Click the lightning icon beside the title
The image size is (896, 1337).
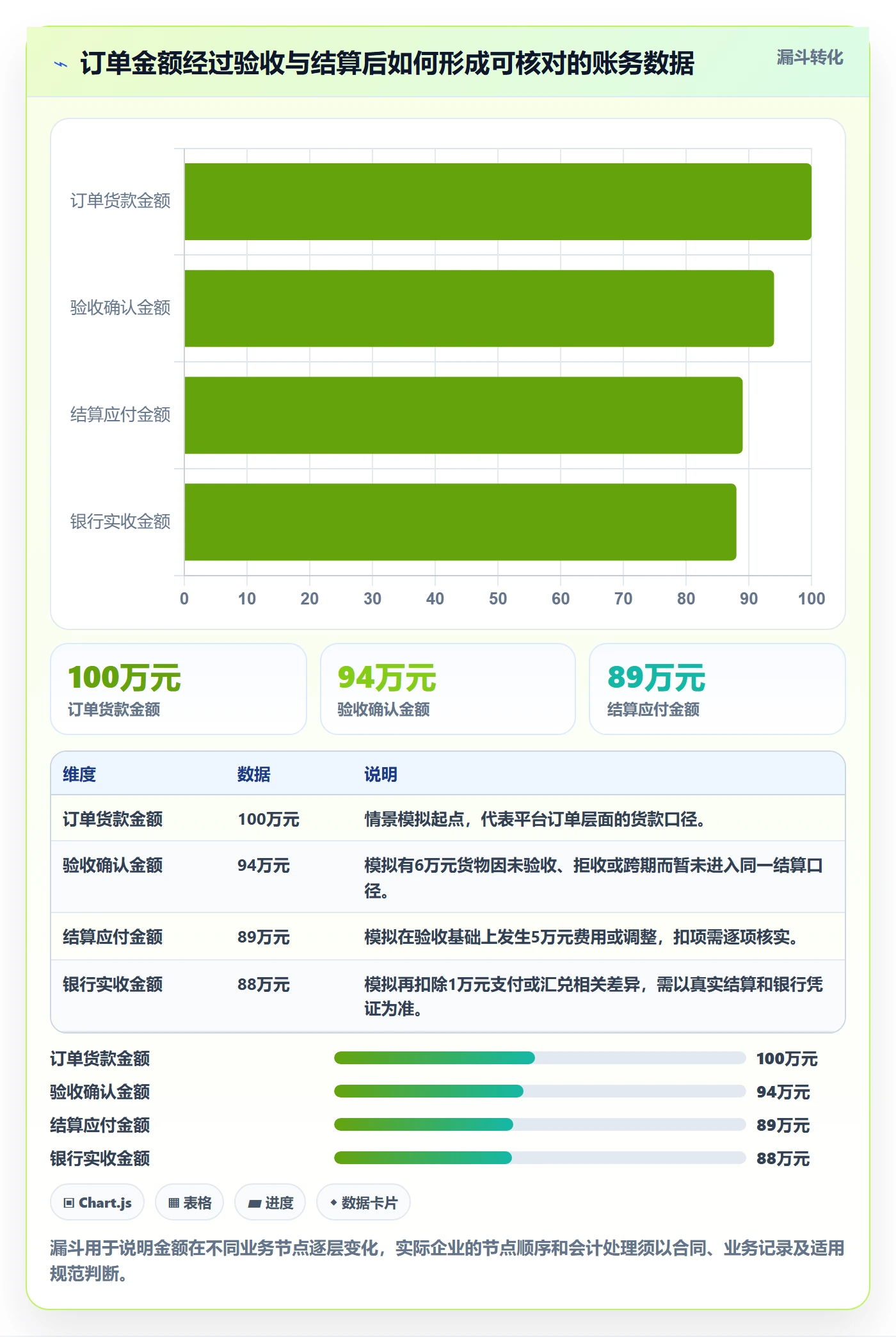pos(61,64)
